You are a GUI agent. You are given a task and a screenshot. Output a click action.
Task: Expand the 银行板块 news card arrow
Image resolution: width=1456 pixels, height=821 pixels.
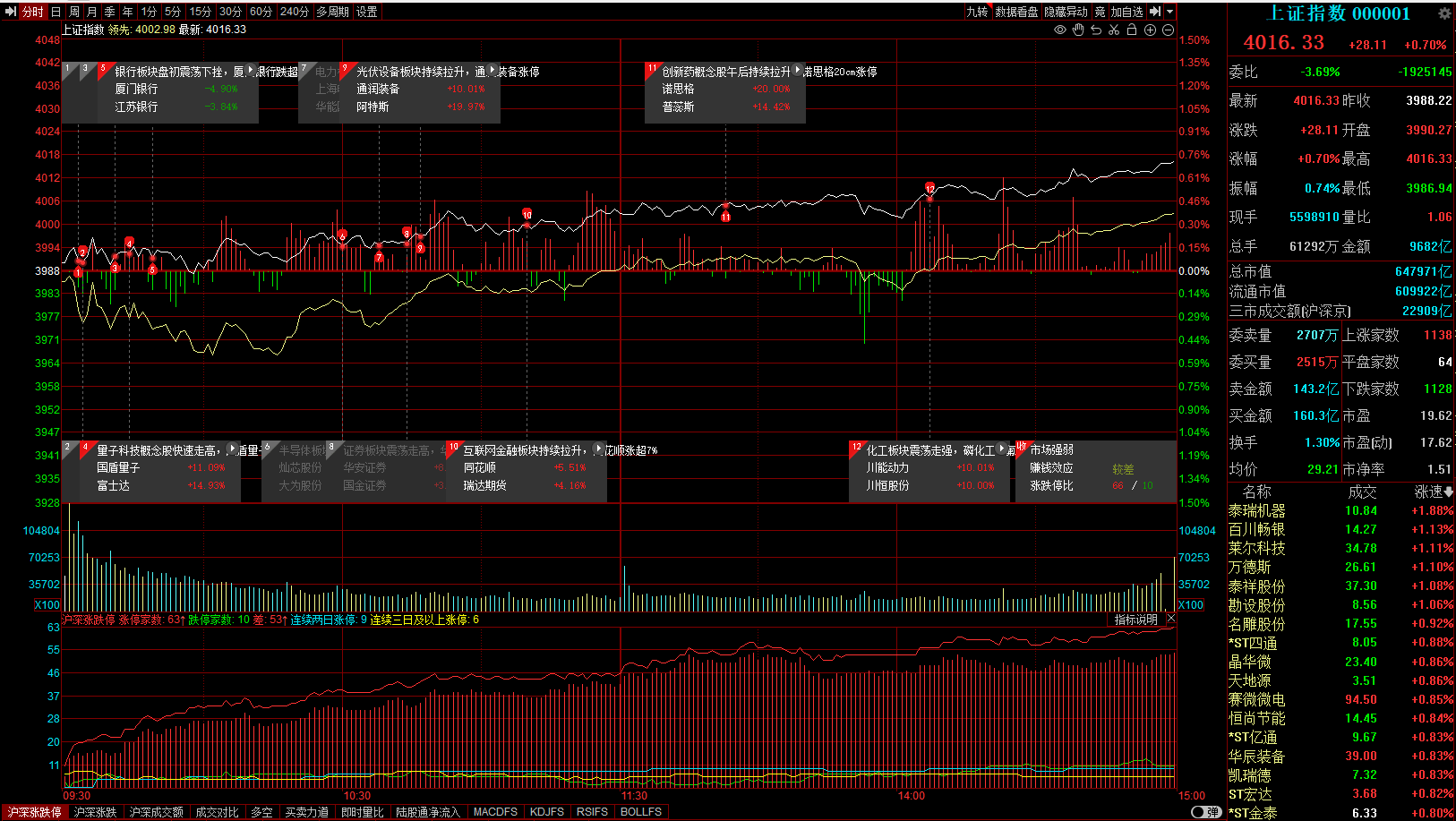pyautogui.click(x=251, y=70)
